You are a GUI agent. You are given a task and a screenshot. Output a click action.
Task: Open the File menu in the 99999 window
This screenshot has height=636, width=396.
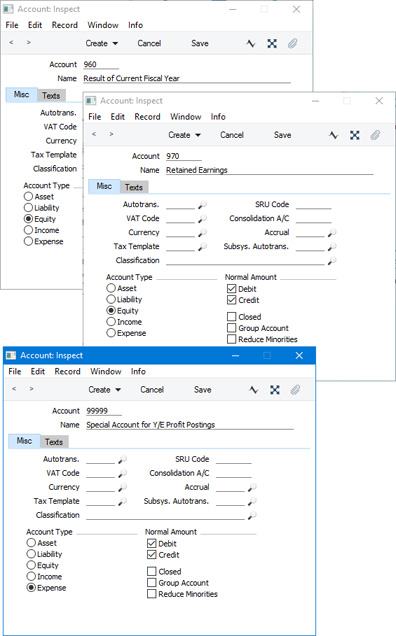15,372
